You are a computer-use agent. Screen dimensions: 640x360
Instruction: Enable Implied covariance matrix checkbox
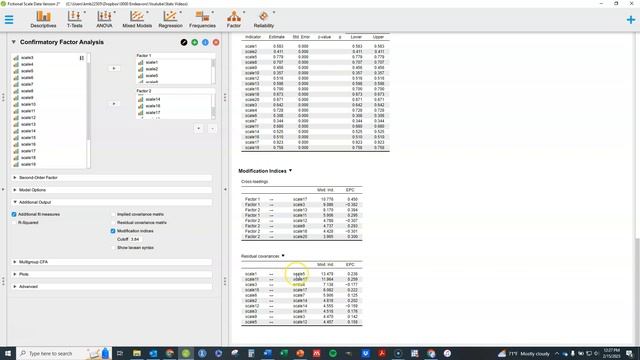click(x=113, y=214)
